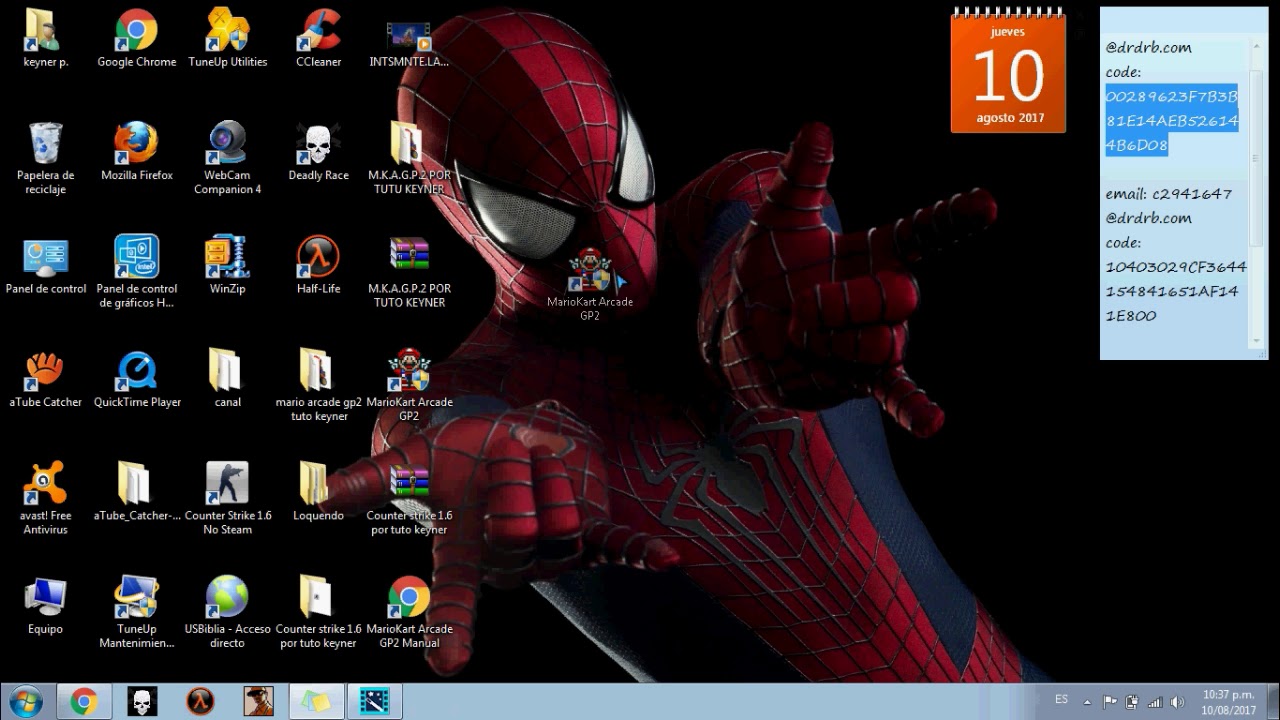Screen dimensions: 1280x720
Task: Click the note's scroll down arrow
Action: 1257,341
